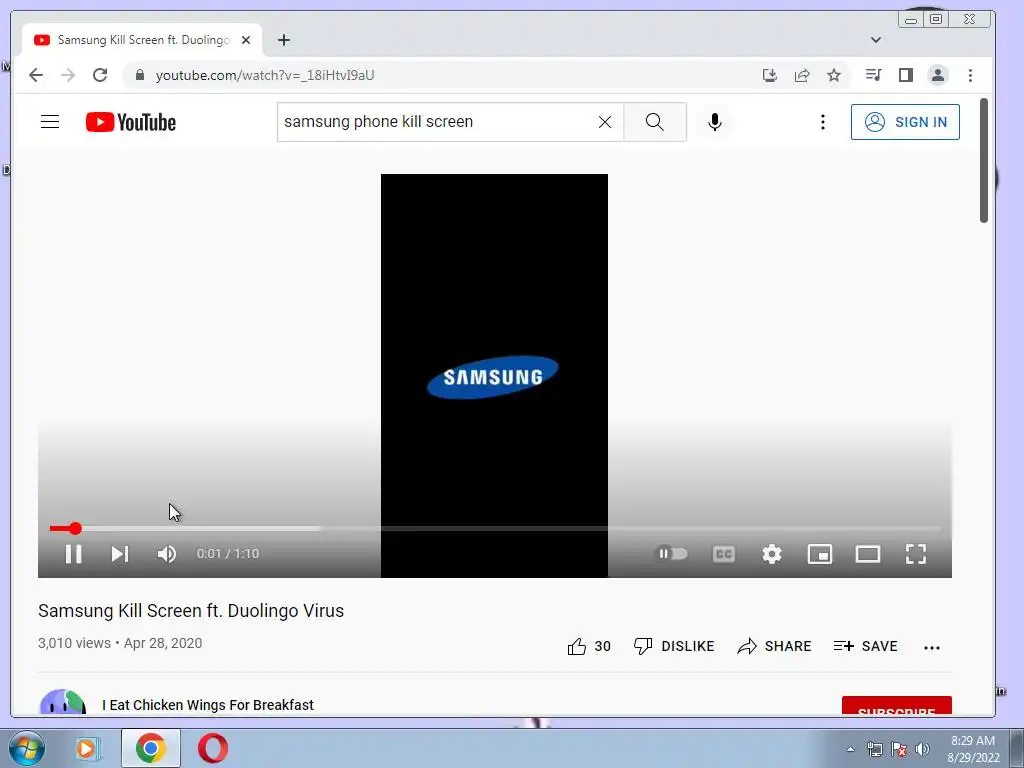Open Chrome three-dot menu
Viewport: 1024px width, 768px height.
pos(970,75)
